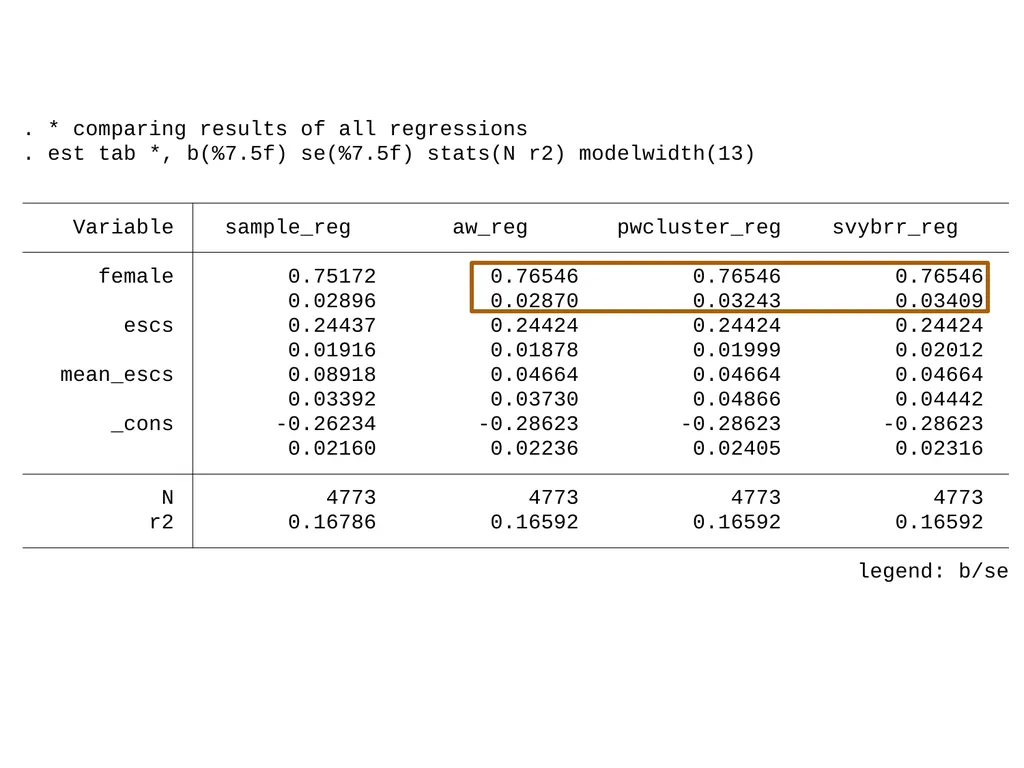Select aw_reg escs coefficient 0.24424

[534, 325]
